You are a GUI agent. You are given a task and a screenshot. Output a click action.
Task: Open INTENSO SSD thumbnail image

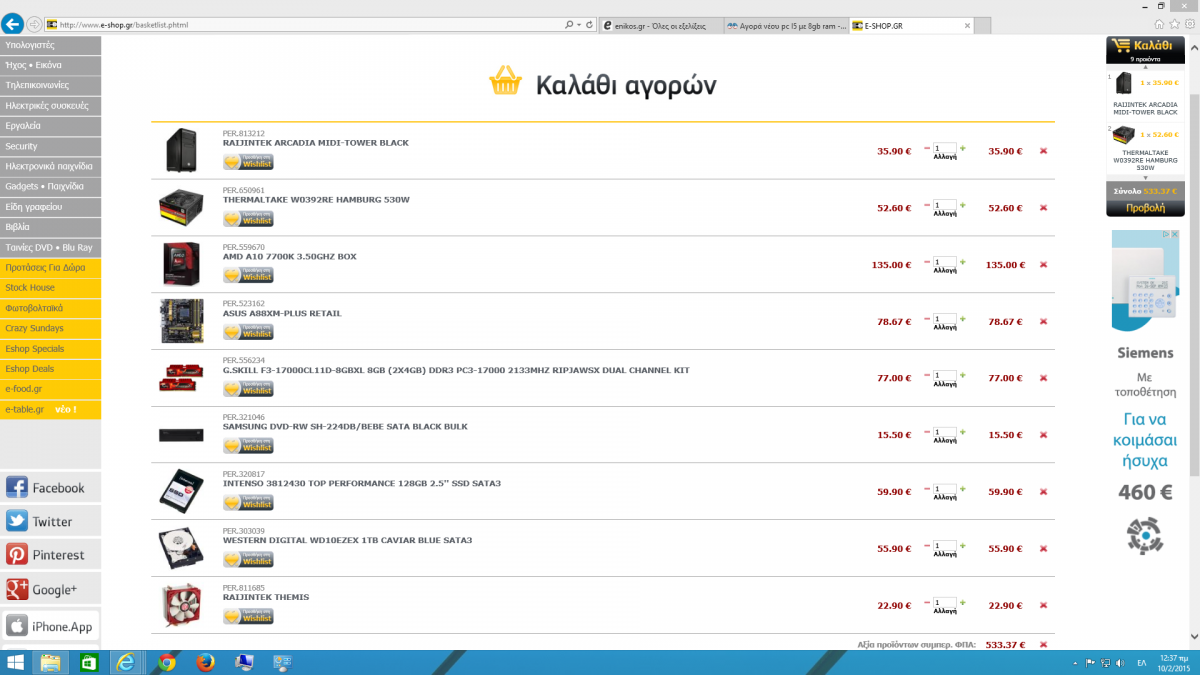tap(181, 492)
